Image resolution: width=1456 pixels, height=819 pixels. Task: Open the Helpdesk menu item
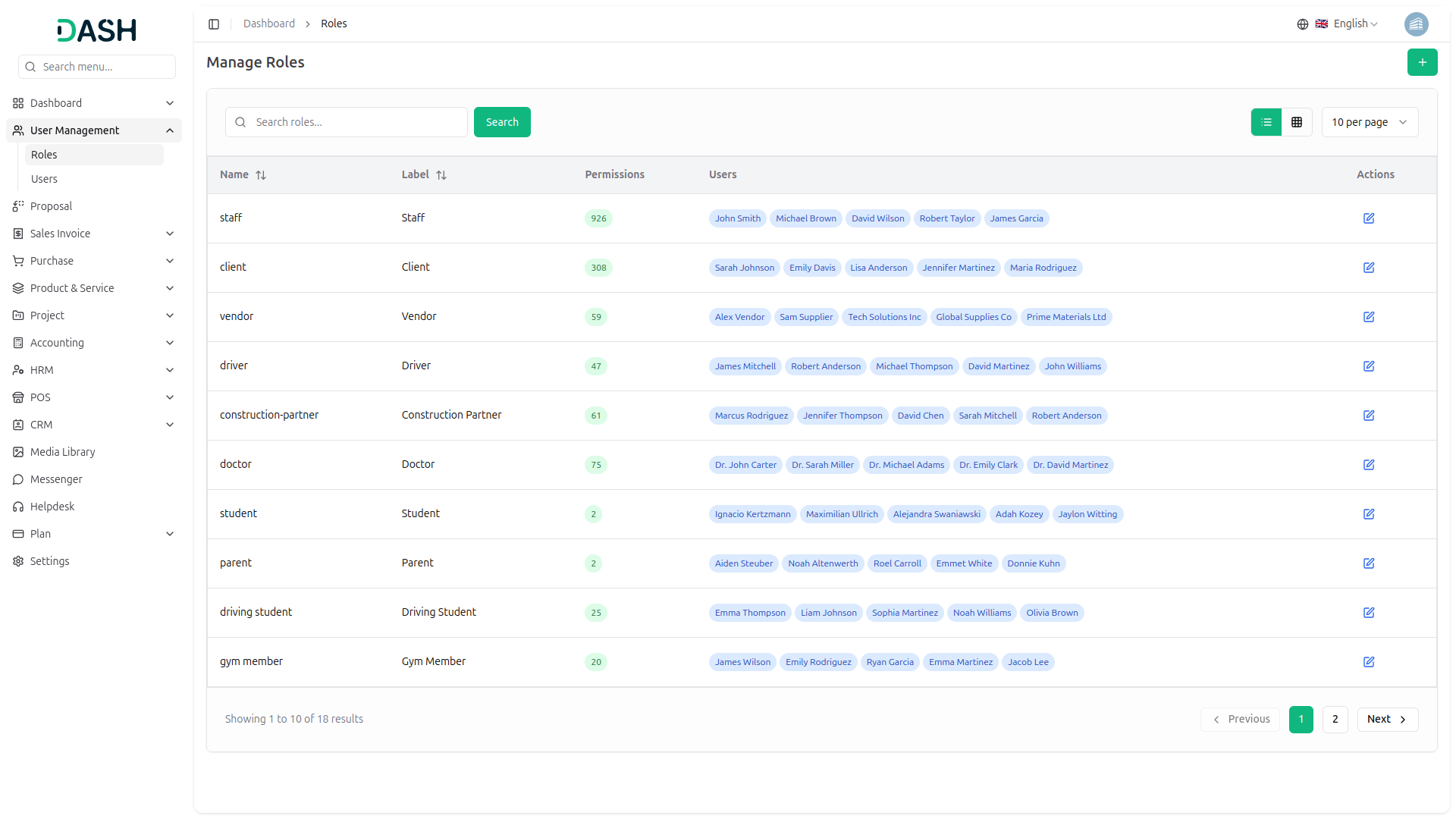52,507
